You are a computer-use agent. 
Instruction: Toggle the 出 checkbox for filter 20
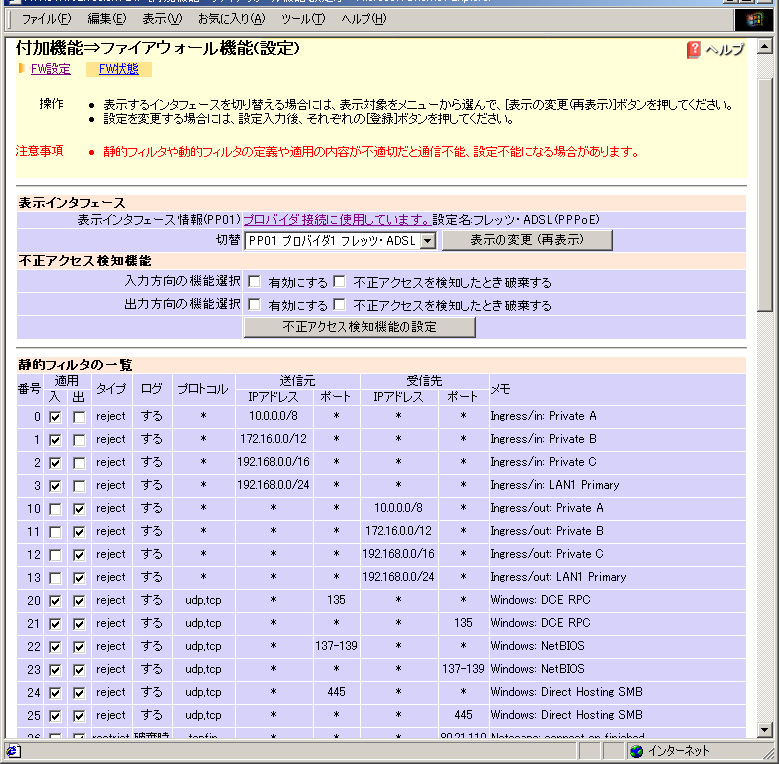click(x=79, y=600)
